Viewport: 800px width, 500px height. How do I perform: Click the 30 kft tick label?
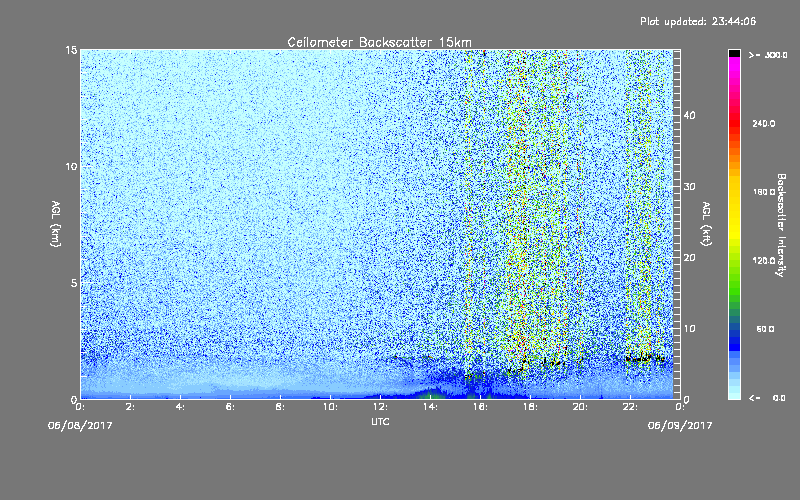[689, 186]
